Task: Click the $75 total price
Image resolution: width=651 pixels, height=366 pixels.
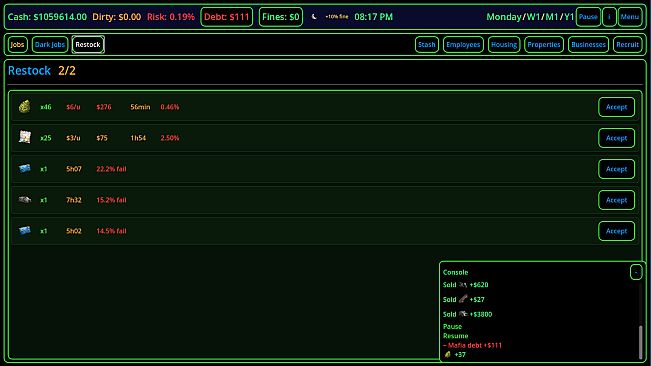Action: pos(102,138)
